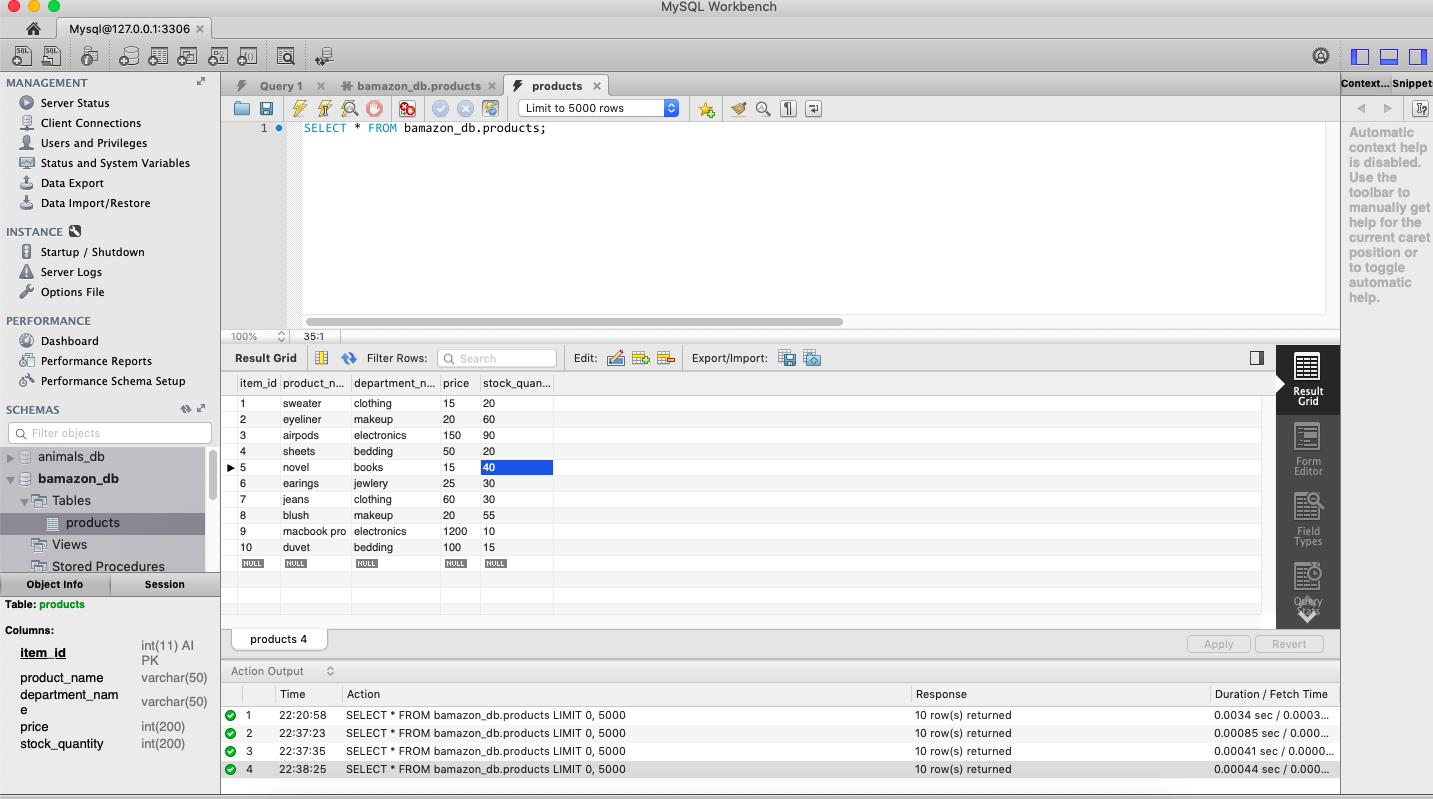1433x799 pixels.
Task: Open the home screen tab icon
Action: point(33,29)
